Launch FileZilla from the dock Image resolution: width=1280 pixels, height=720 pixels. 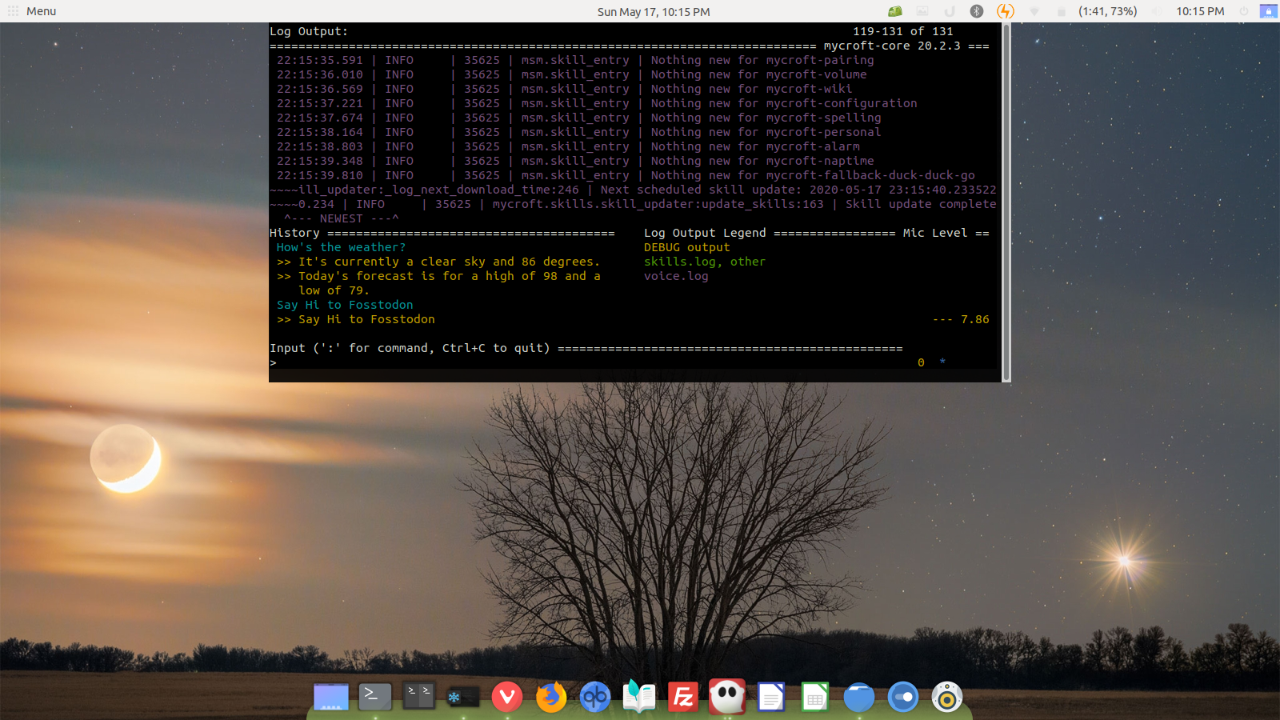[683, 696]
